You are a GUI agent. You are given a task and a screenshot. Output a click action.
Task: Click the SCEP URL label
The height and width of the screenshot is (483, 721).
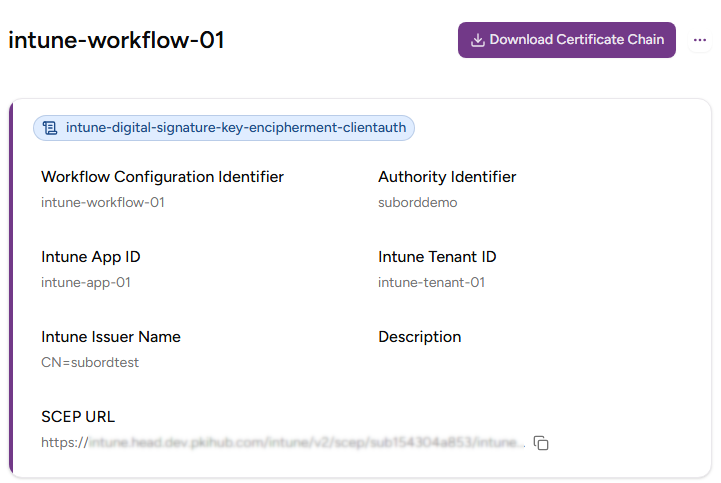[x=78, y=417]
